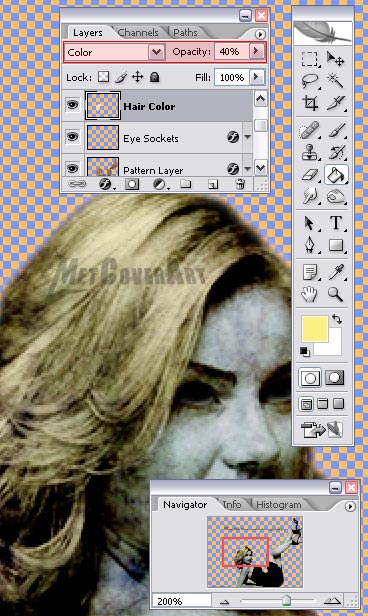The image size is (368, 616).
Task: Hide the Eye Sockets layer
Action: point(73,137)
